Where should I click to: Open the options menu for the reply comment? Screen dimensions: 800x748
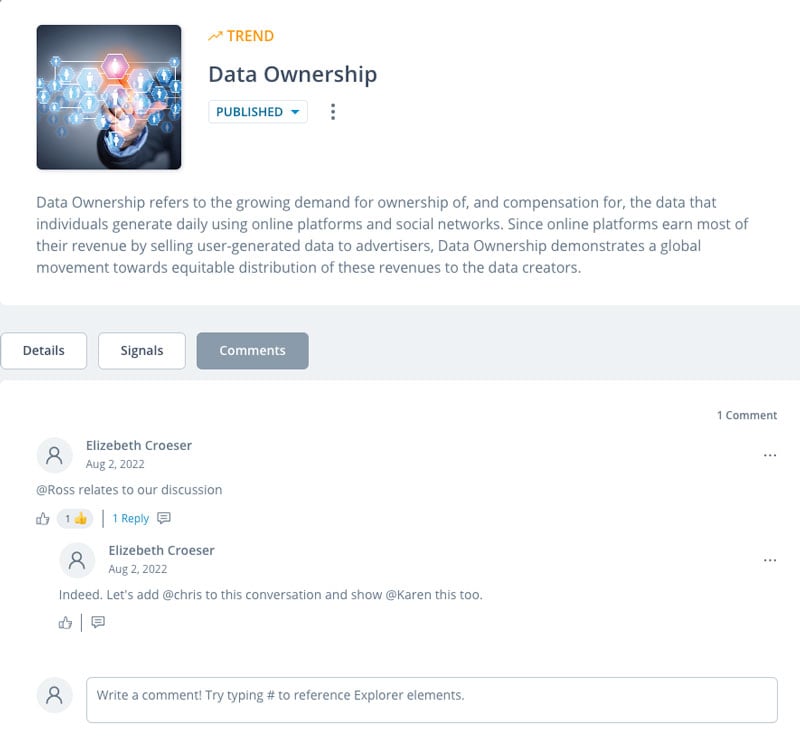click(769, 561)
